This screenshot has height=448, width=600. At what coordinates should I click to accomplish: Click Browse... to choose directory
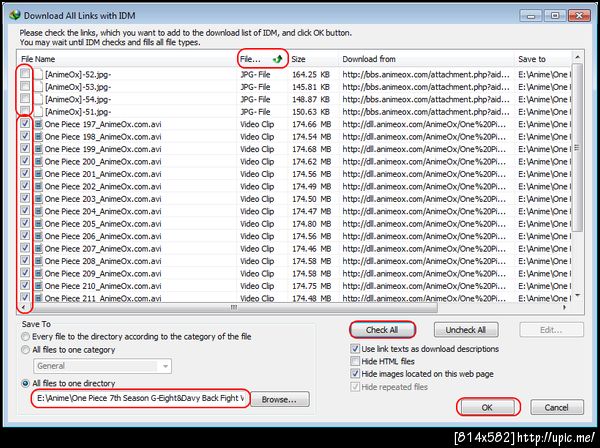click(279, 399)
